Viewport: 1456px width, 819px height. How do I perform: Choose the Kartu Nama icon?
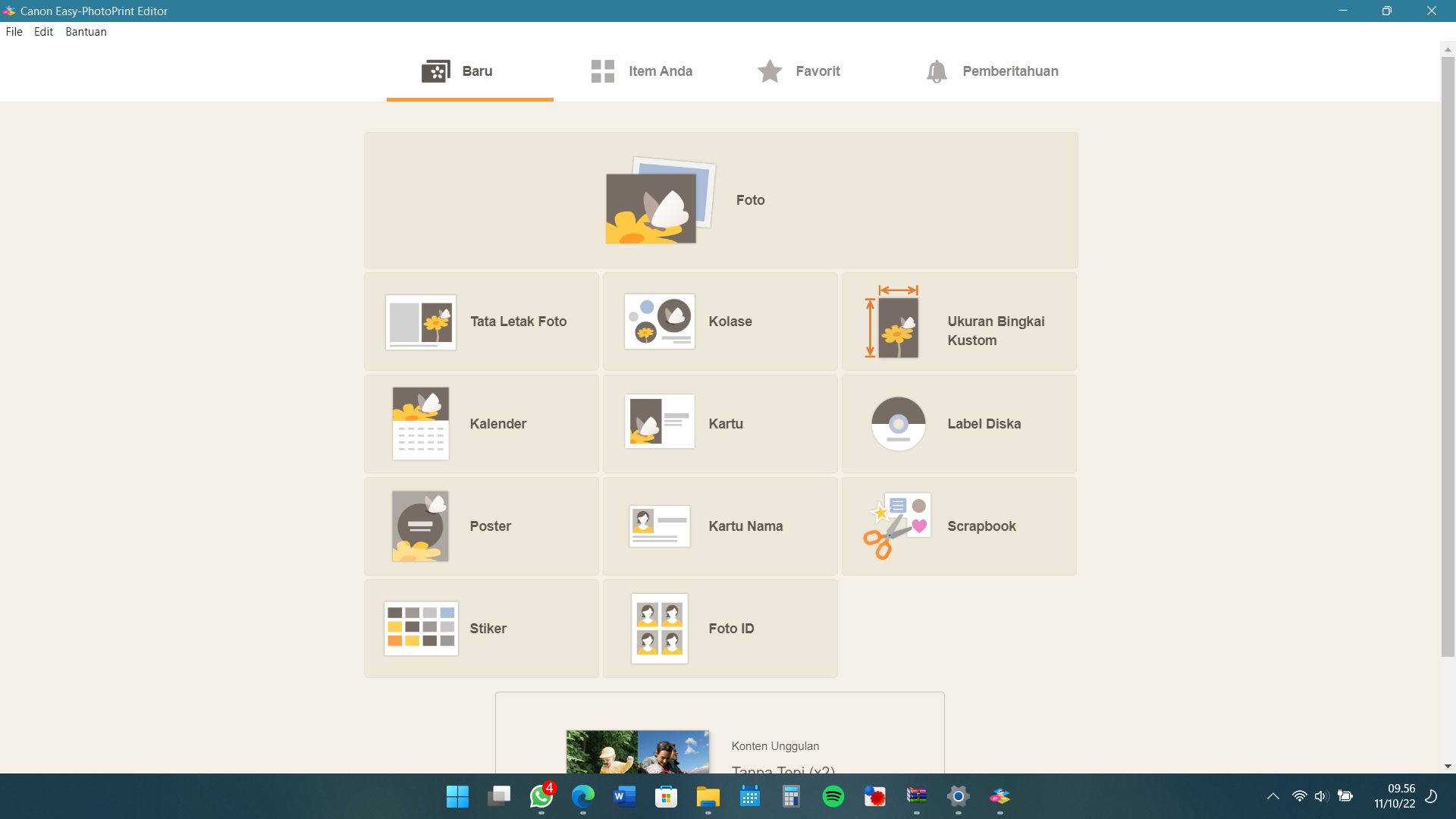point(659,526)
